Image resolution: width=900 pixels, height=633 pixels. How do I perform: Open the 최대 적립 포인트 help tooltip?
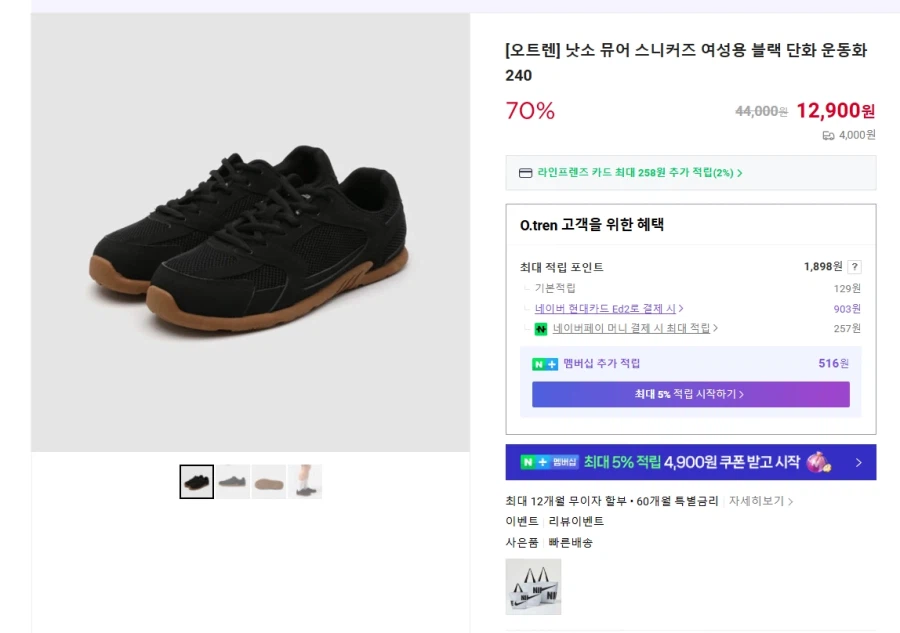pos(854,267)
